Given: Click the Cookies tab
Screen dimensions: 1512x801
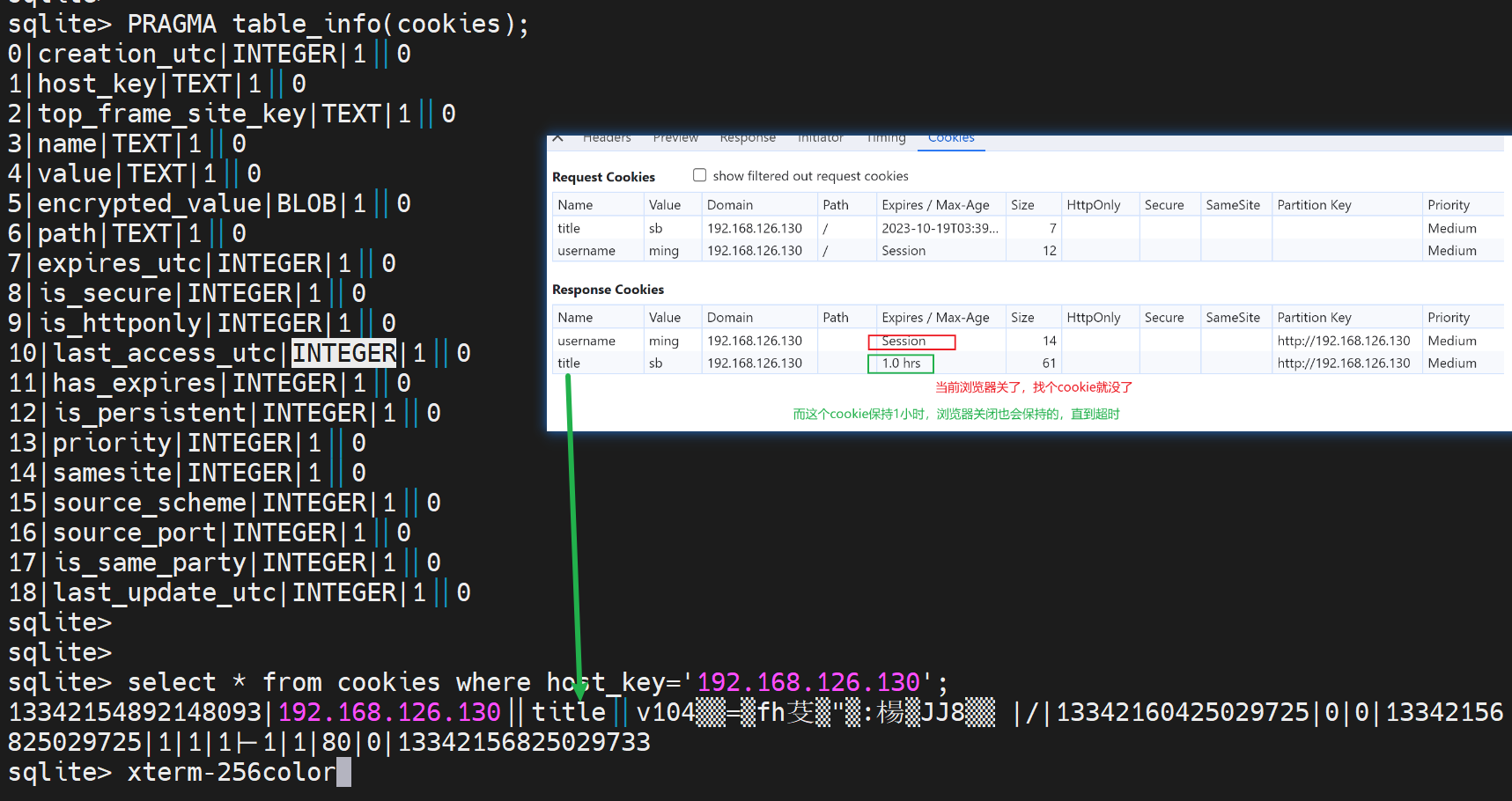Looking at the screenshot, I should coord(951,139).
